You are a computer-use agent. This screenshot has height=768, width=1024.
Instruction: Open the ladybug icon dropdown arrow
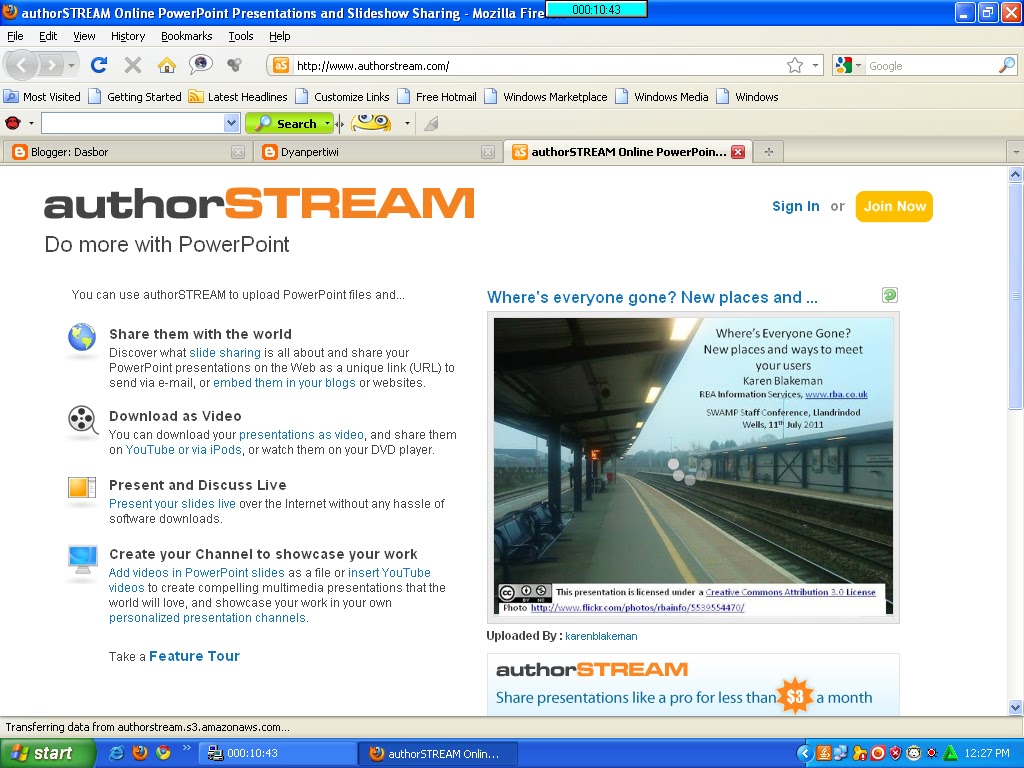(x=31, y=123)
